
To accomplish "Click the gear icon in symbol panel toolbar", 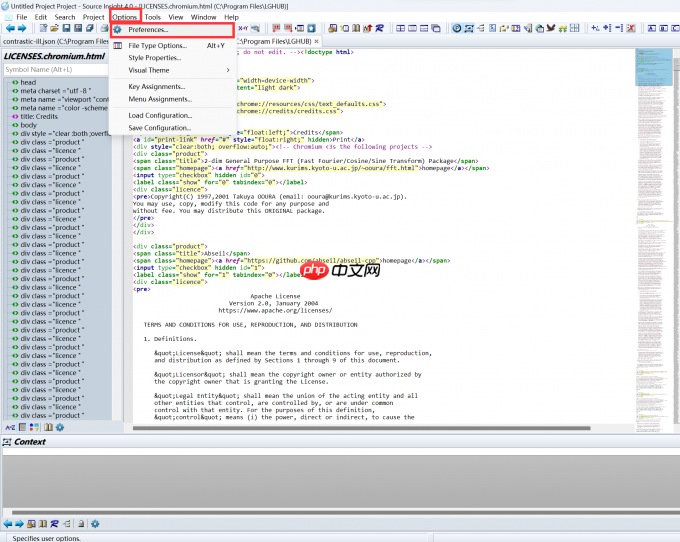I will point(59,428).
